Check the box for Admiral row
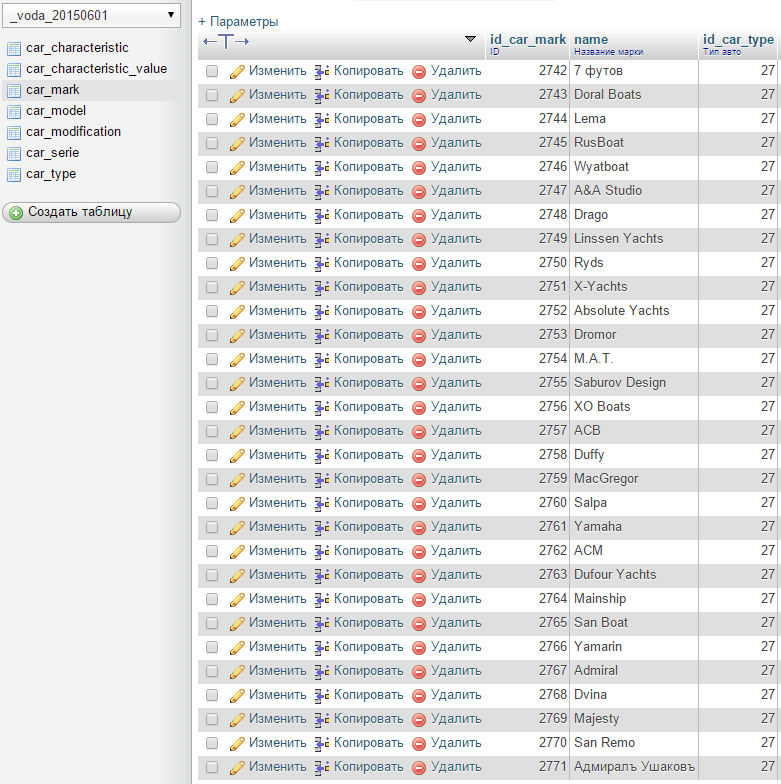Screen dimensions: 781x784 212,671
